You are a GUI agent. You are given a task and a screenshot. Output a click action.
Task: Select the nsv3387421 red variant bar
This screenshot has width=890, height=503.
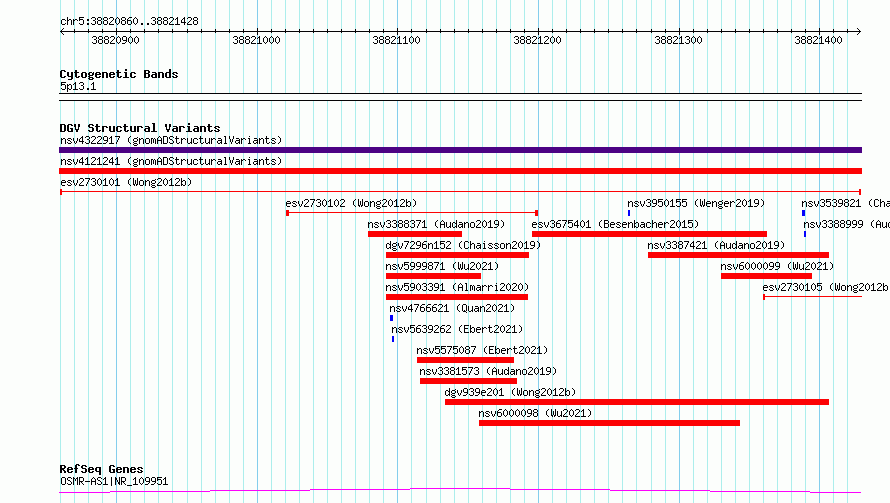(738, 255)
